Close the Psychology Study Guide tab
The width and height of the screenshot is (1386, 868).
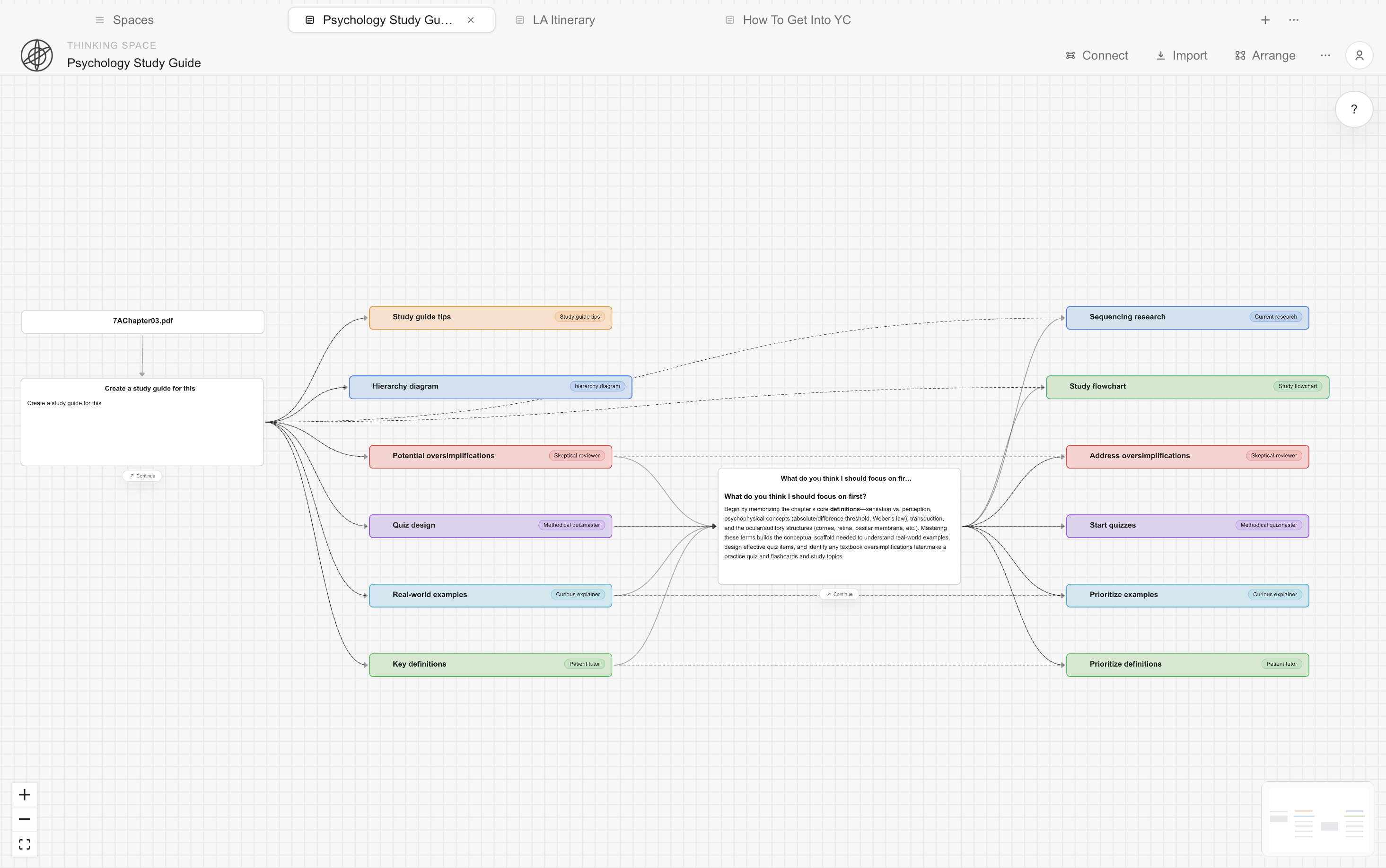point(470,20)
